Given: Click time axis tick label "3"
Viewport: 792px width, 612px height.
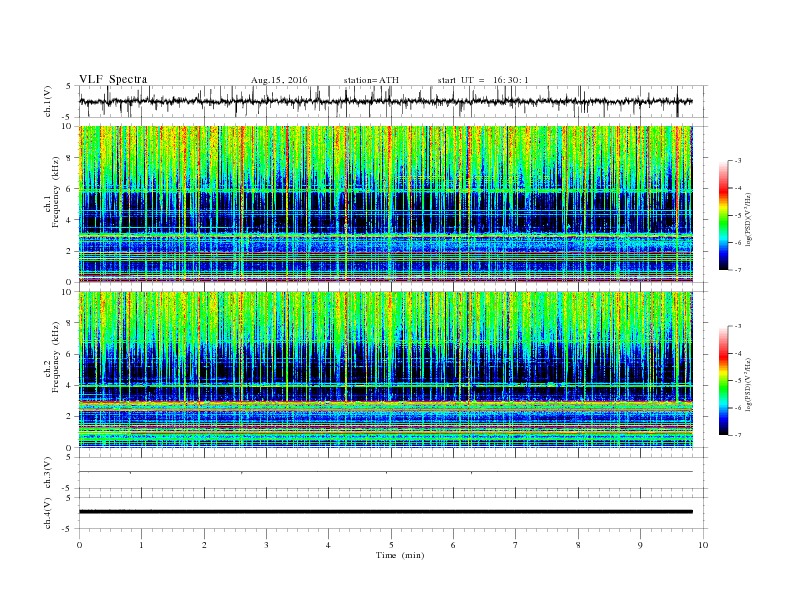Looking at the screenshot, I should [266, 545].
